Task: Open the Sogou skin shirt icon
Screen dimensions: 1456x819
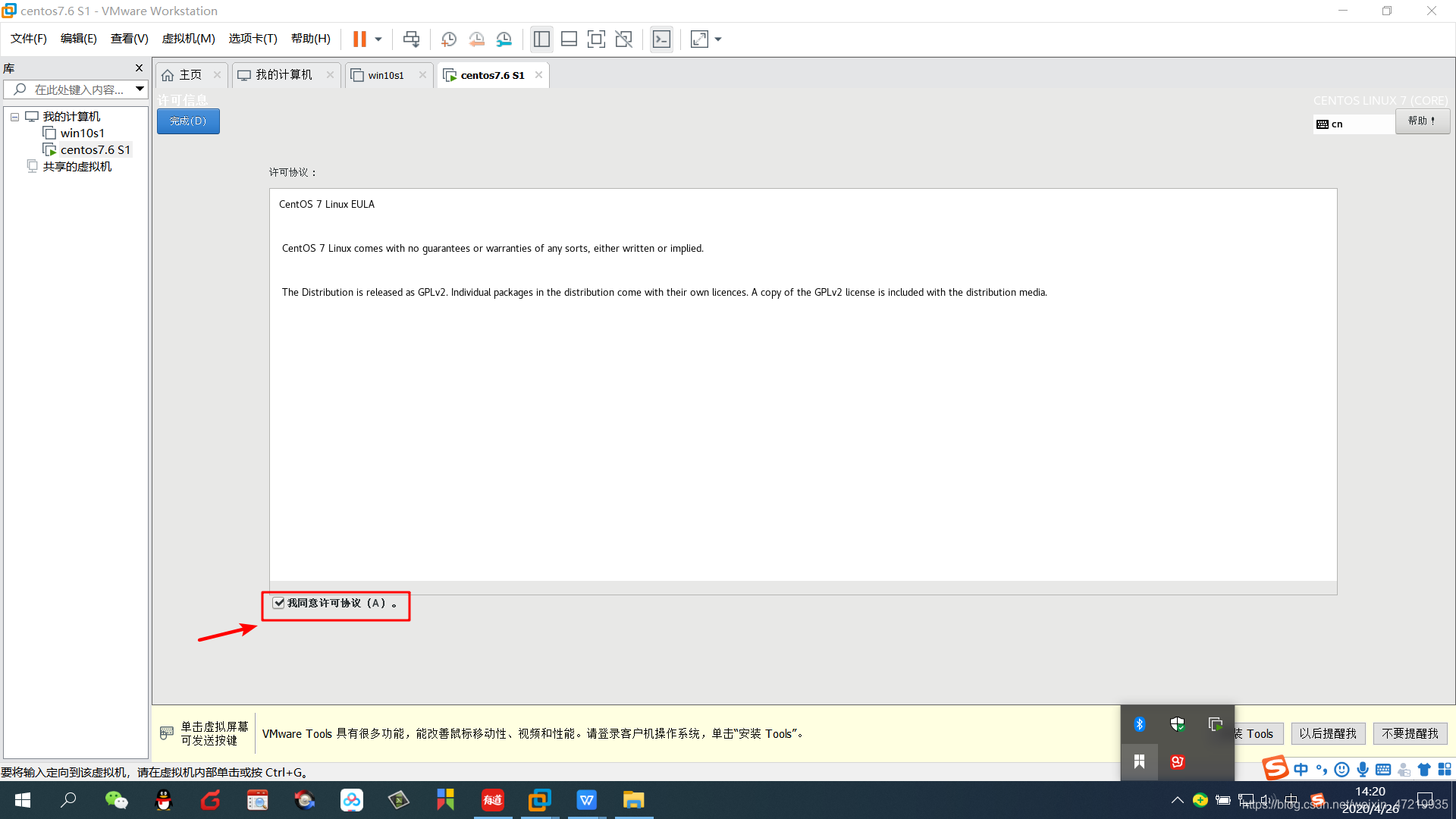Action: coord(1424,770)
